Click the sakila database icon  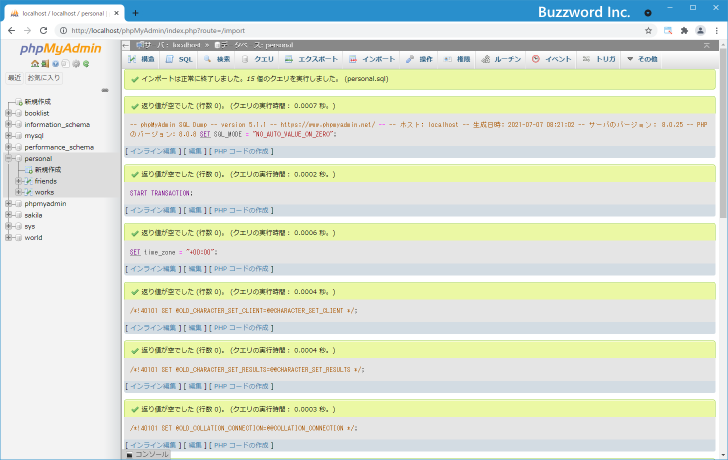(x=19, y=215)
